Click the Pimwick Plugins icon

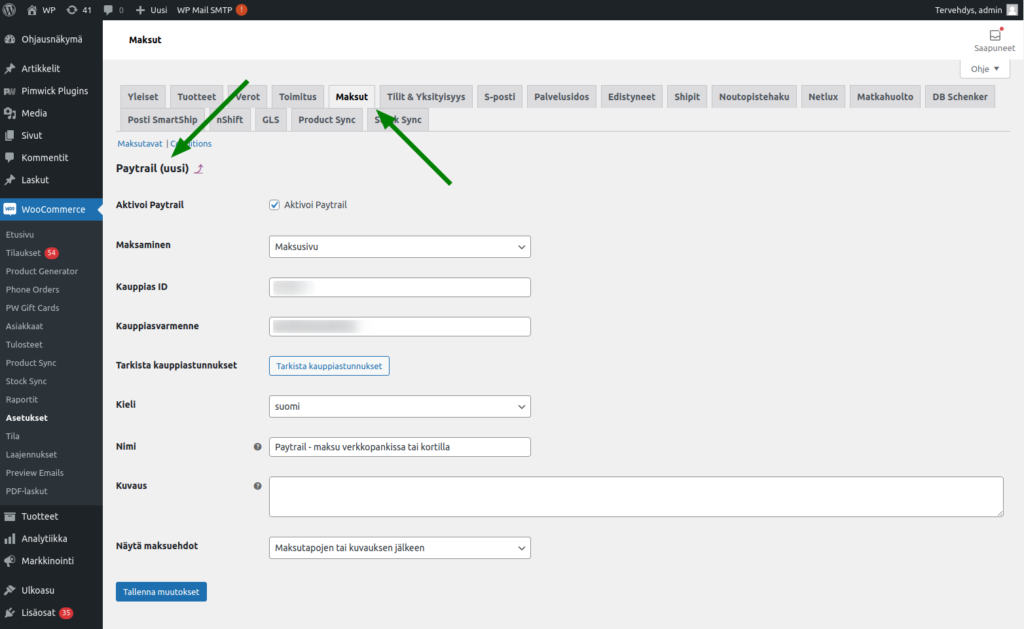click(10, 91)
